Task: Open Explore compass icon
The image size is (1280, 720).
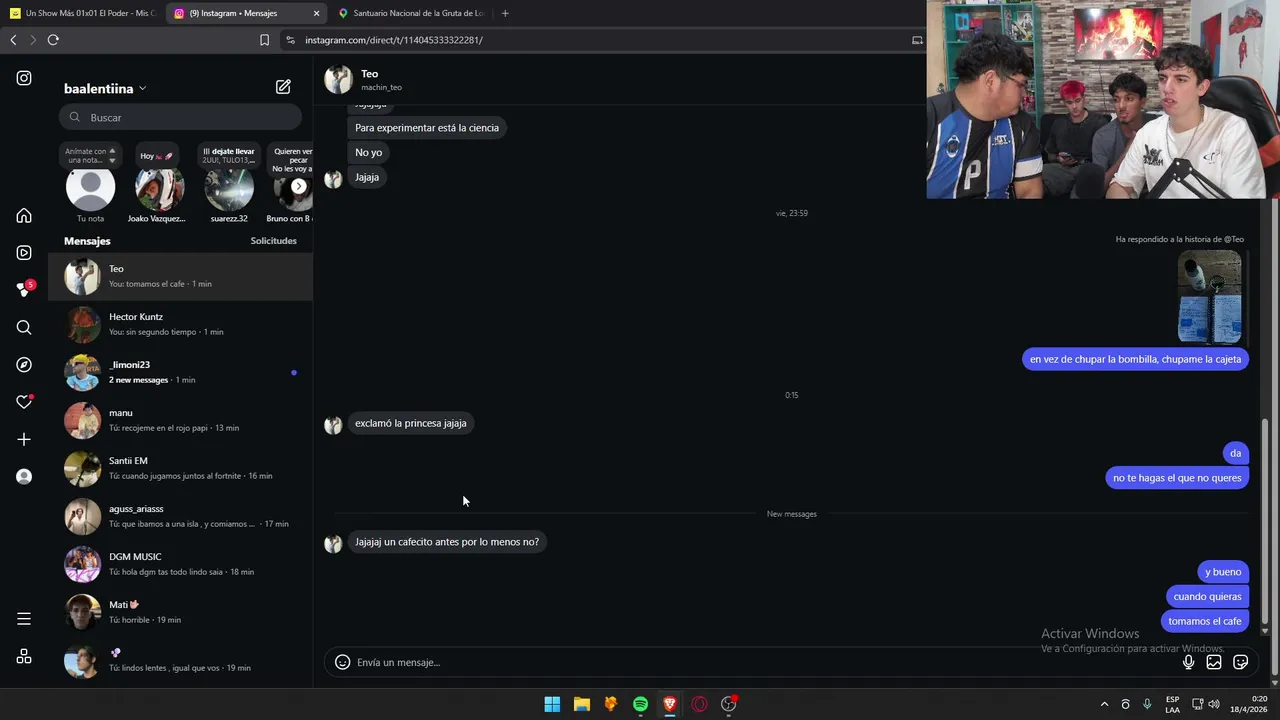Action: point(24,365)
